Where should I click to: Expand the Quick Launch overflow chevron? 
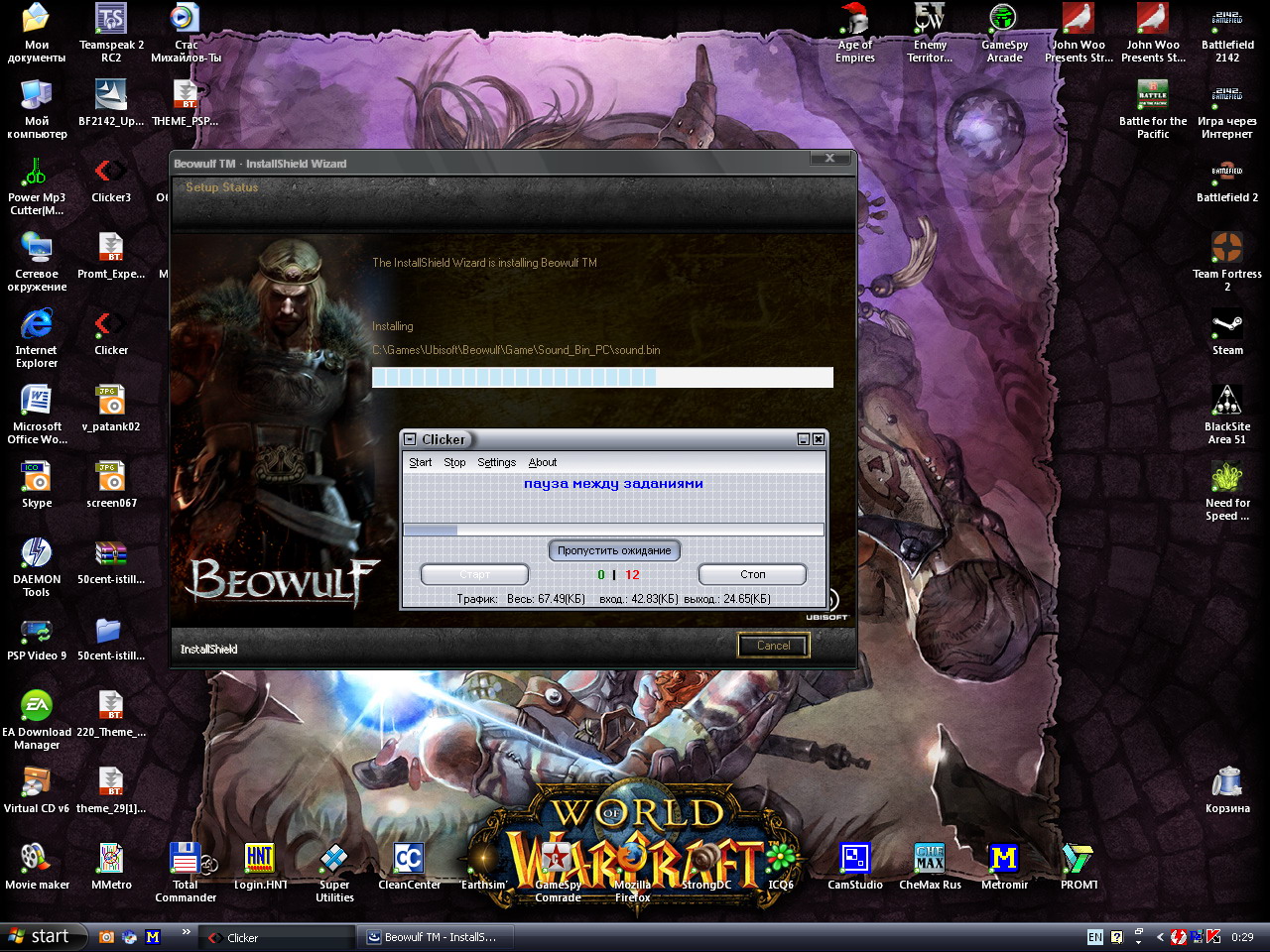186,932
